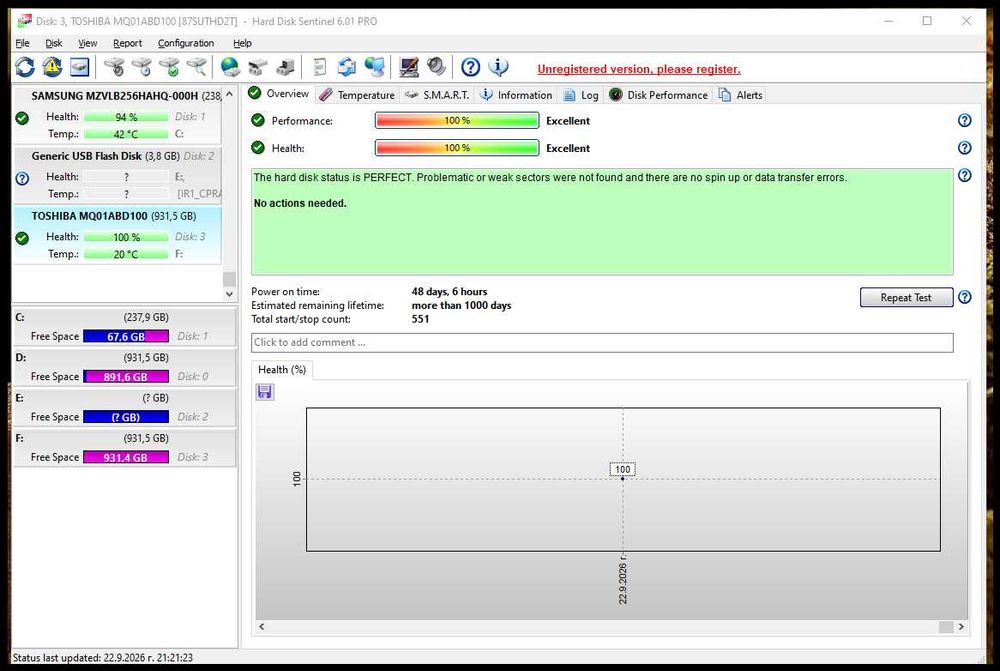
Task: Save the Health graph with floppy icon
Action: tap(265, 392)
